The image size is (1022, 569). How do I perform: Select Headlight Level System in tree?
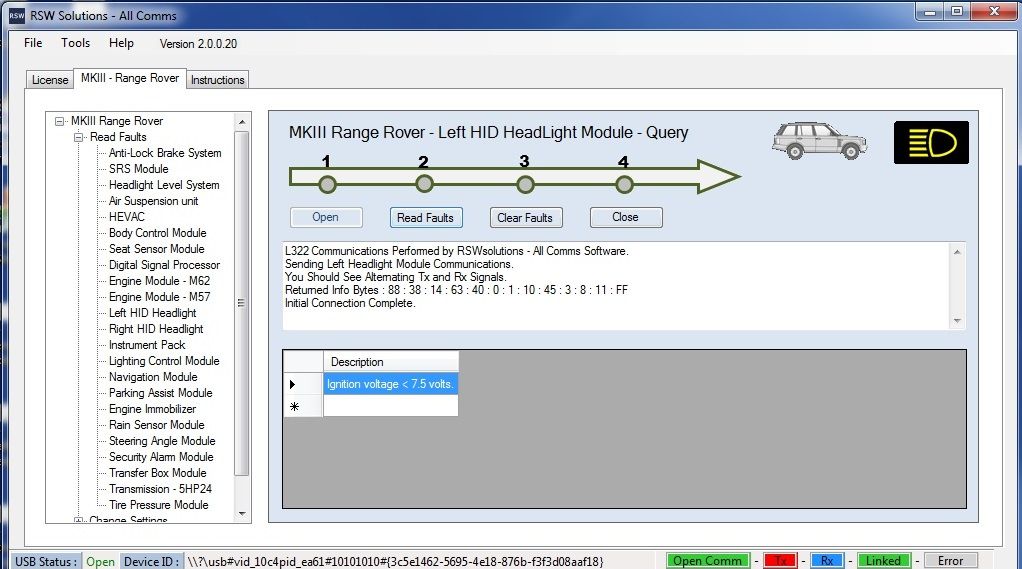(164, 185)
